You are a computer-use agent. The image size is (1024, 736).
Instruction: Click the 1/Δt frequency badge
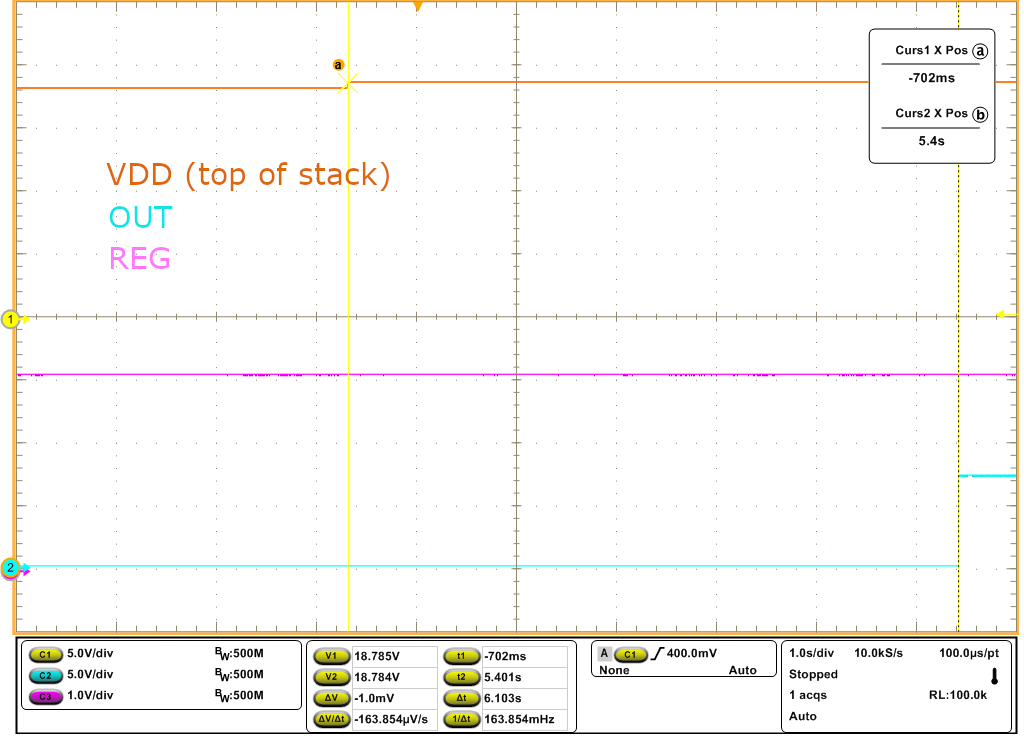[461, 719]
